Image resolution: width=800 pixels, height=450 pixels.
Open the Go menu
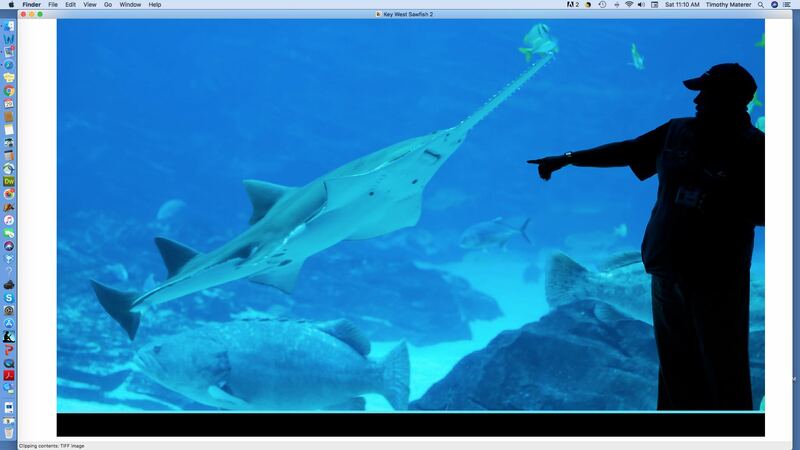coord(108,5)
